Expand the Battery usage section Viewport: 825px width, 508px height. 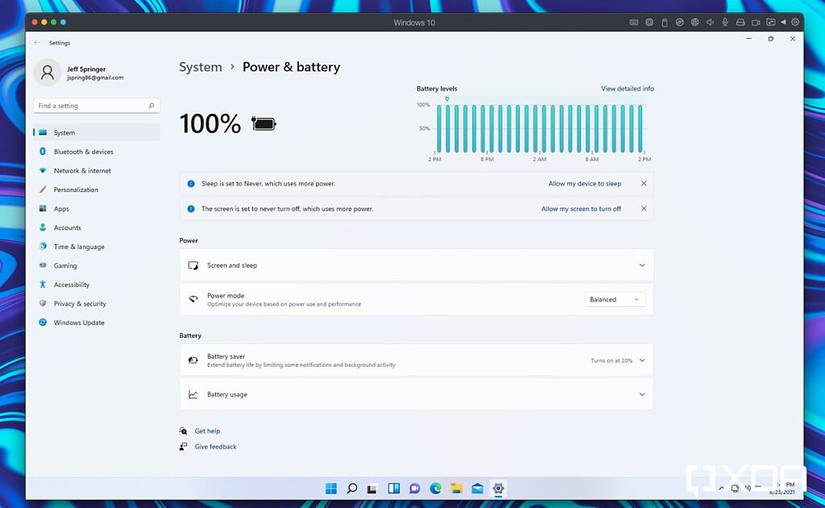[417, 394]
